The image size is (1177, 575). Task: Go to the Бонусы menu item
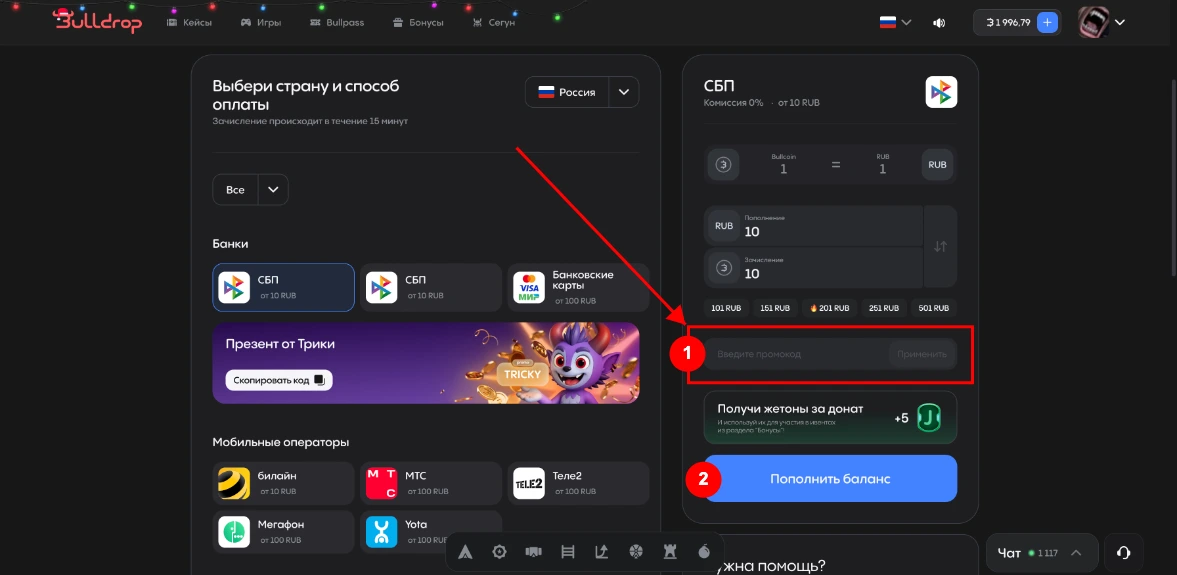click(417, 22)
